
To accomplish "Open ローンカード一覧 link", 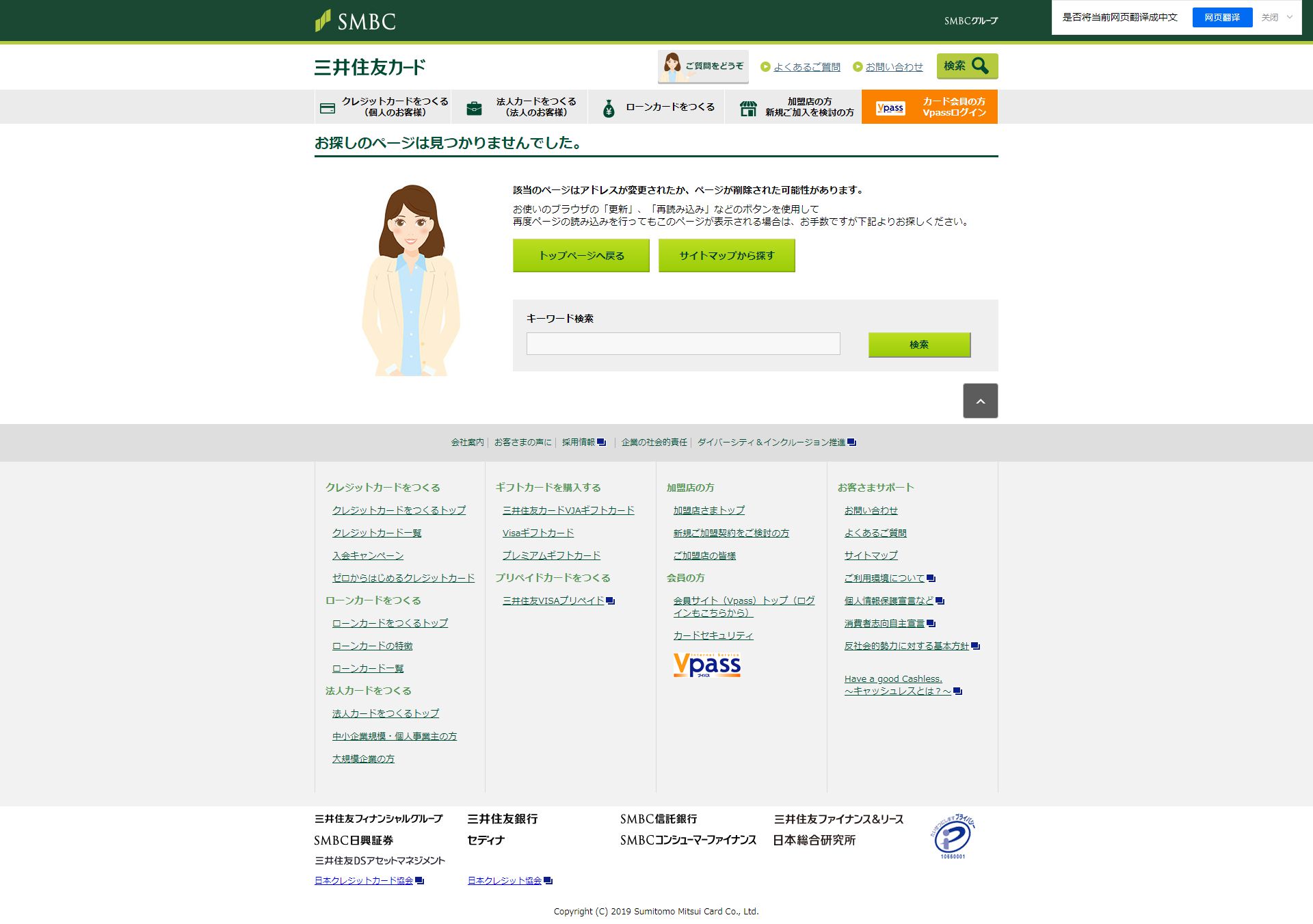I will coord(368,668).
